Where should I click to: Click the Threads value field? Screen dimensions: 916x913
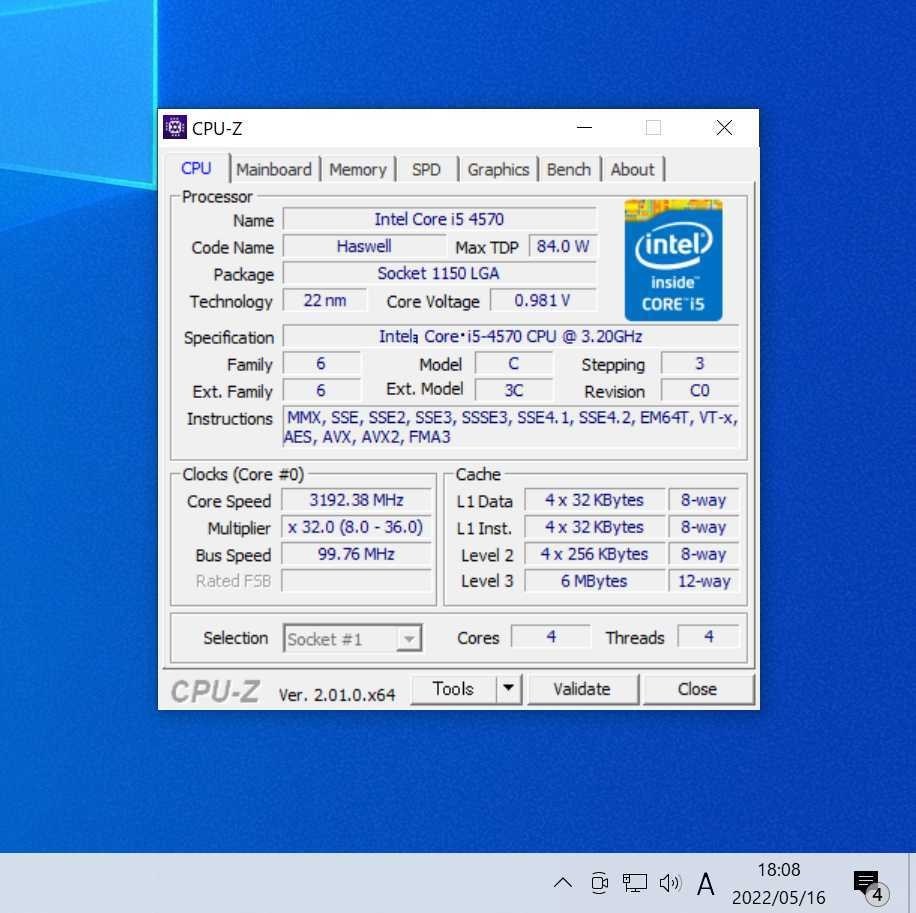[708, 636]
